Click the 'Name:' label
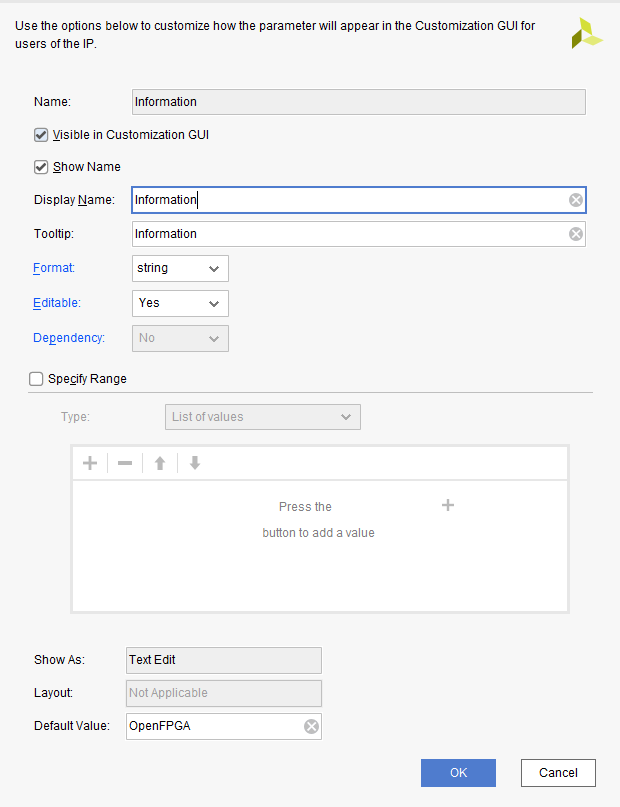The image size is (620, 807). tap(52, 102)
